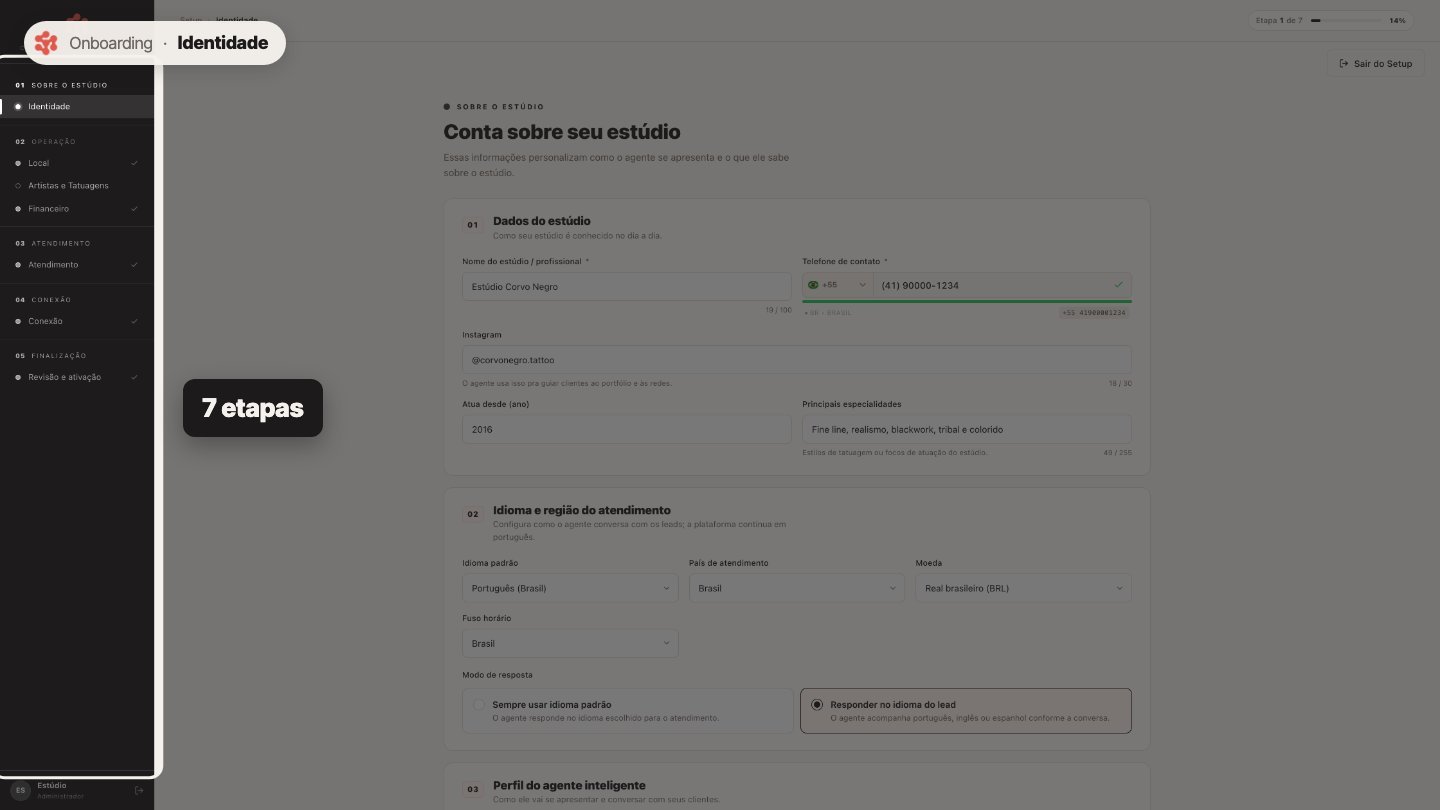Click the checkmark next to Conexão
Viewport: 1440px width, 810px height.
134,321
